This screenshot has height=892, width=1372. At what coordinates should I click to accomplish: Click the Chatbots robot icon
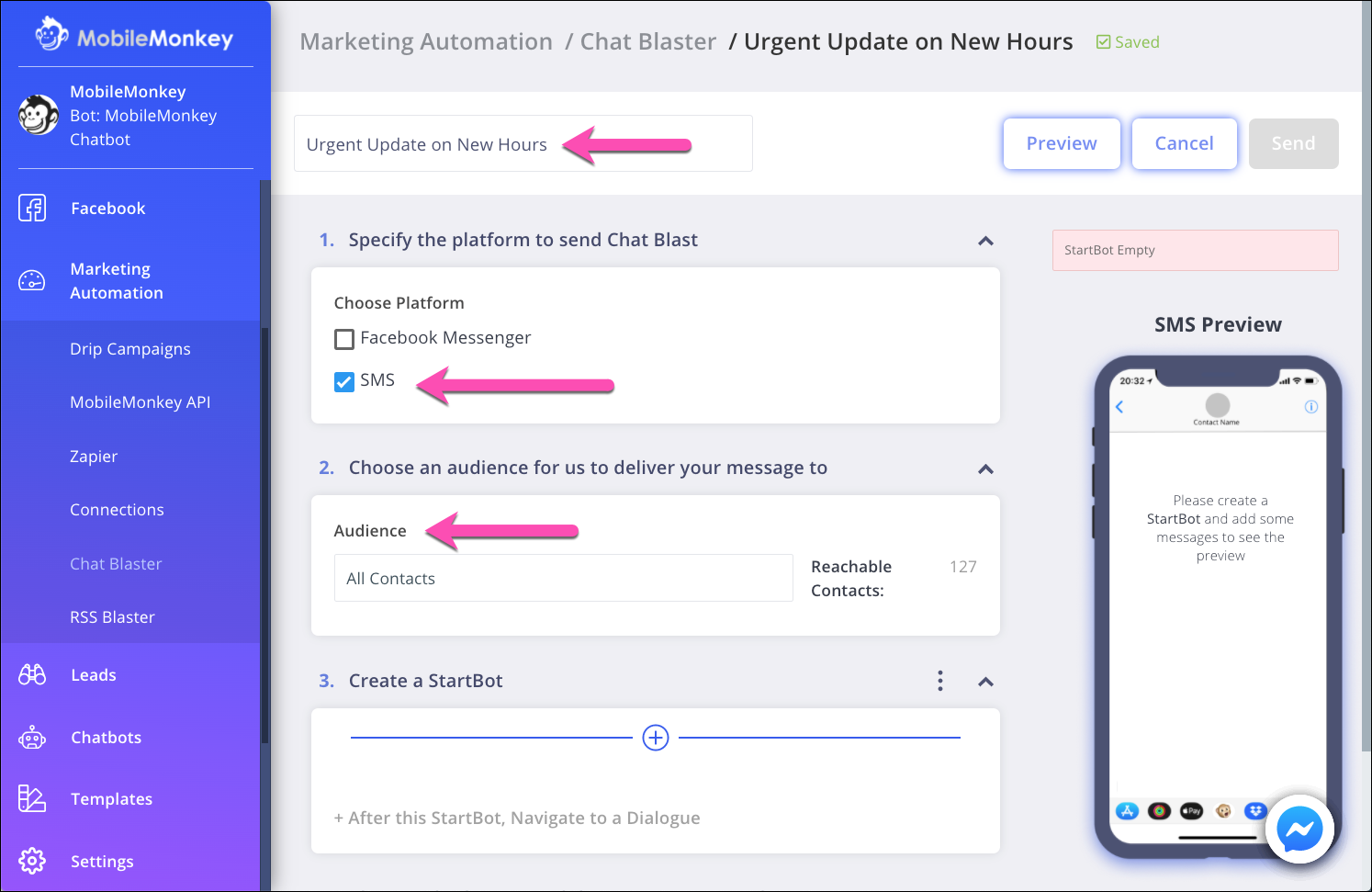[x=32, y=738]
